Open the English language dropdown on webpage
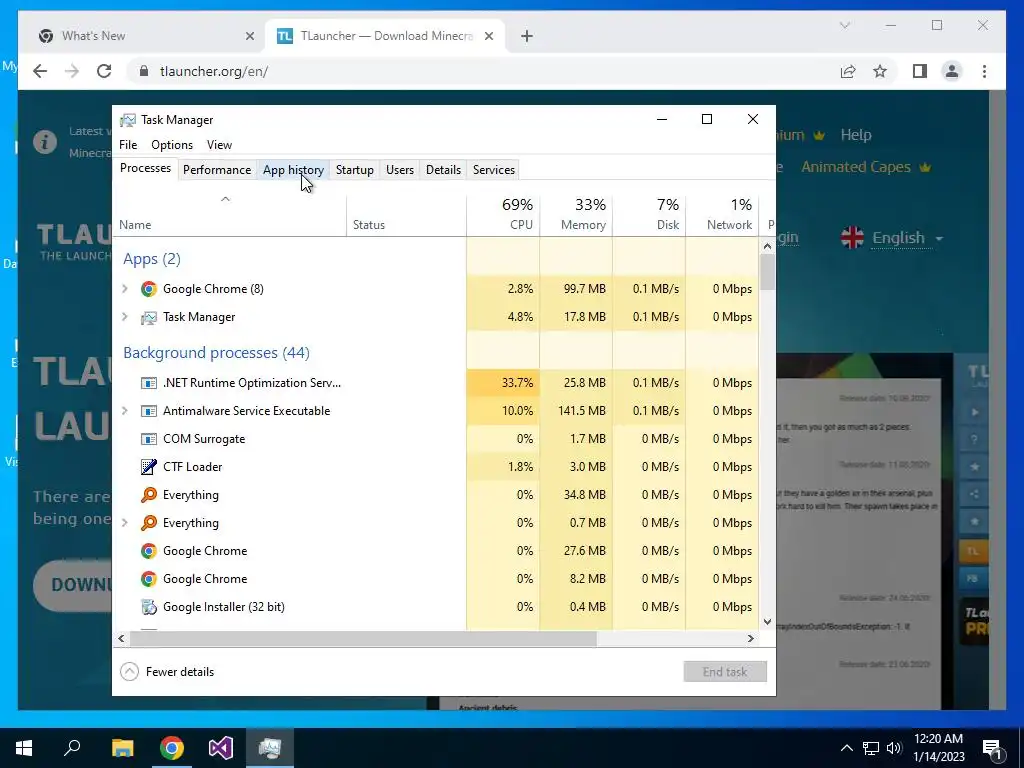 (x=906, y=238)
